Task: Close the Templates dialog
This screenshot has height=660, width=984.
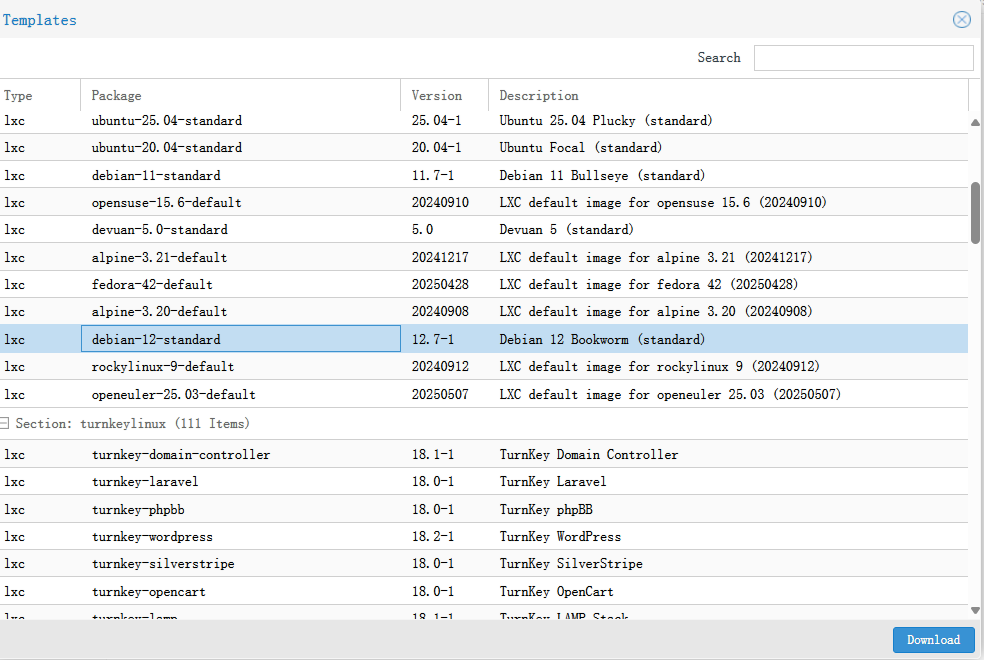Action: coord(961,19)
